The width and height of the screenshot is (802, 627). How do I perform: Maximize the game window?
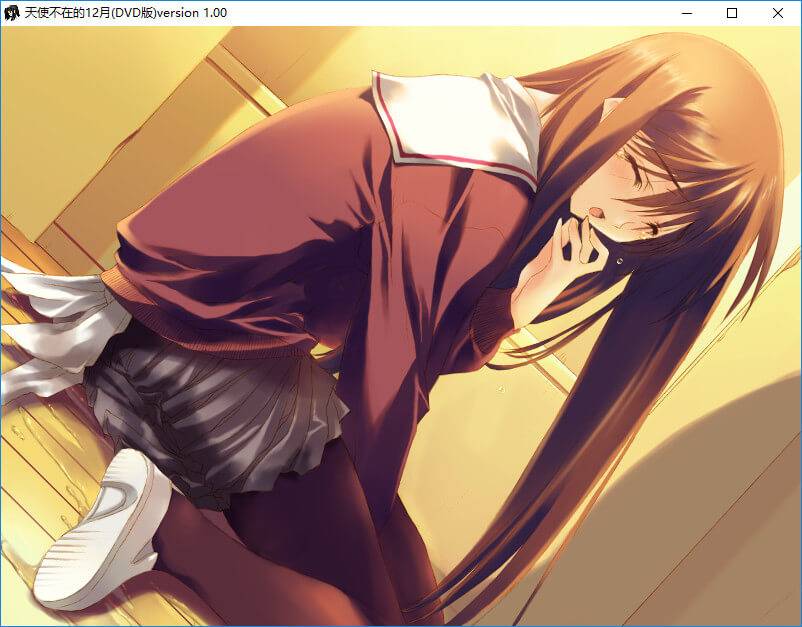pyautogui.click(x=732, y=13)
